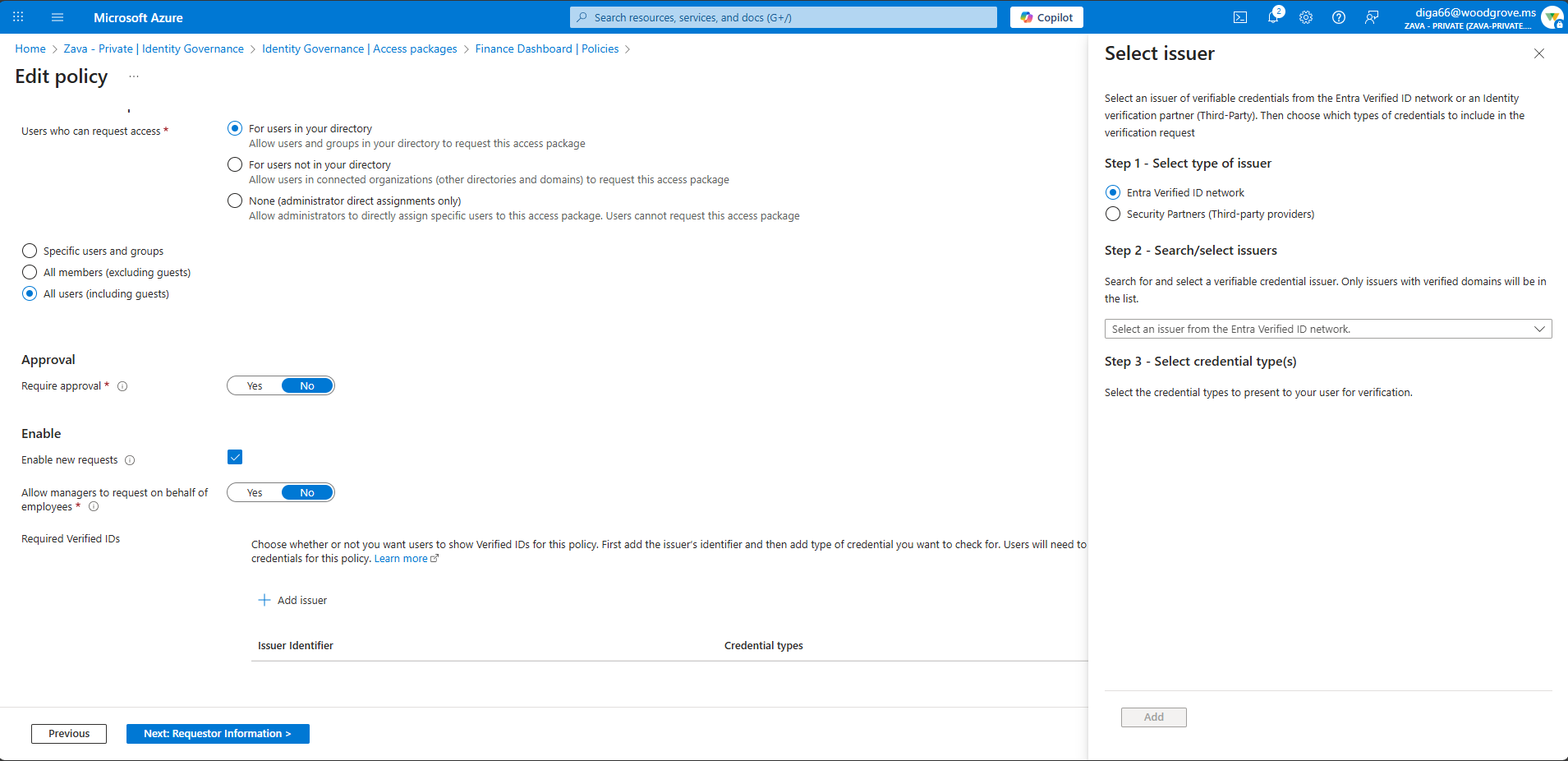This screenshot has height=761, width=1568.
Task: Open Zava - Private Identity Governance breadcrumb
Action: pos(154,48)
